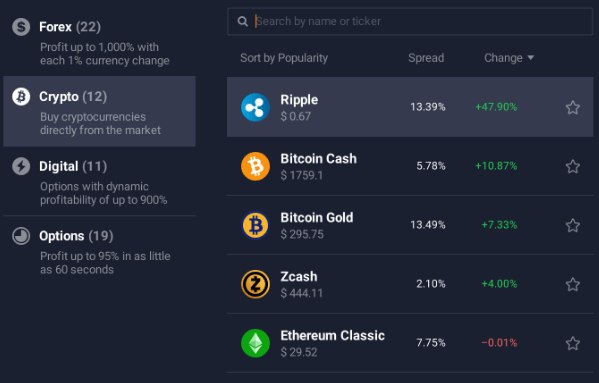Click the magnifier search icon
This screenshot has width=599, height=383.
click(243, 21)
